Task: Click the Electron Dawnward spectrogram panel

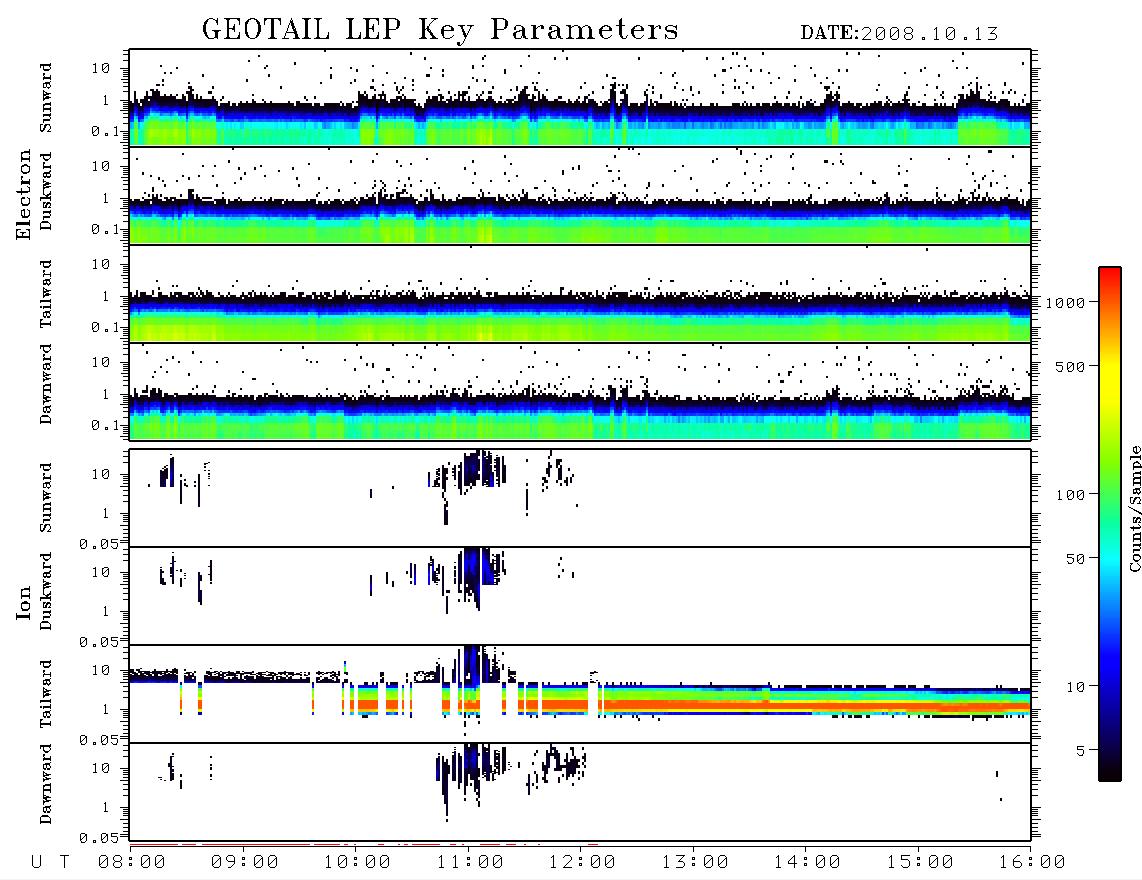Action: (x=580, y=391)
